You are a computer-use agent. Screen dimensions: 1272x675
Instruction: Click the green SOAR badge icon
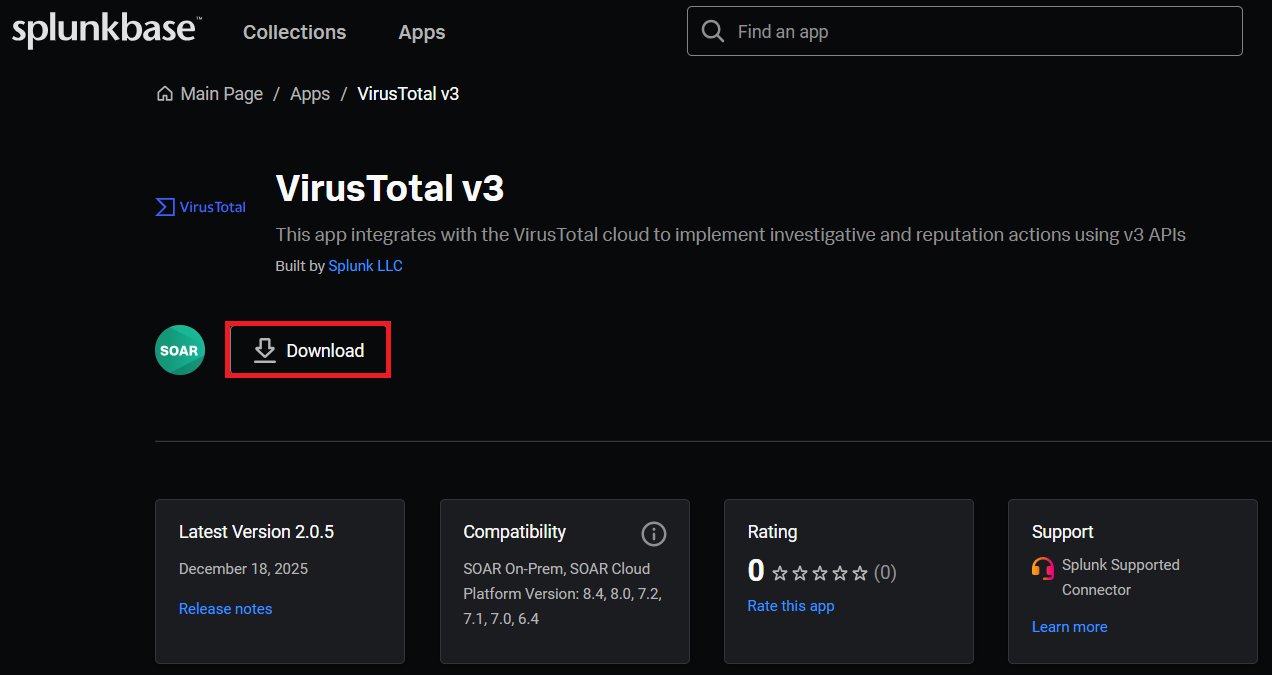(x=180, y=351)
